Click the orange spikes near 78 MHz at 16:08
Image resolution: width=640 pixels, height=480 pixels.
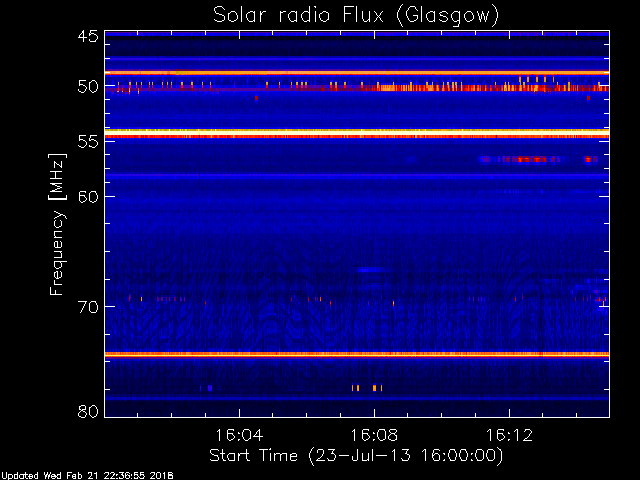coord(367,388)
